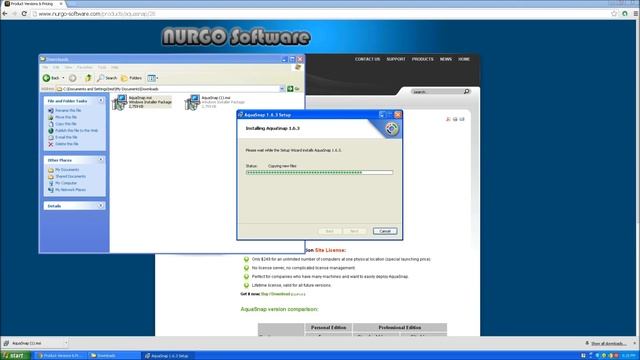
Task: Click SUPPORT in website navigation
Action: [x=396, y=59]
